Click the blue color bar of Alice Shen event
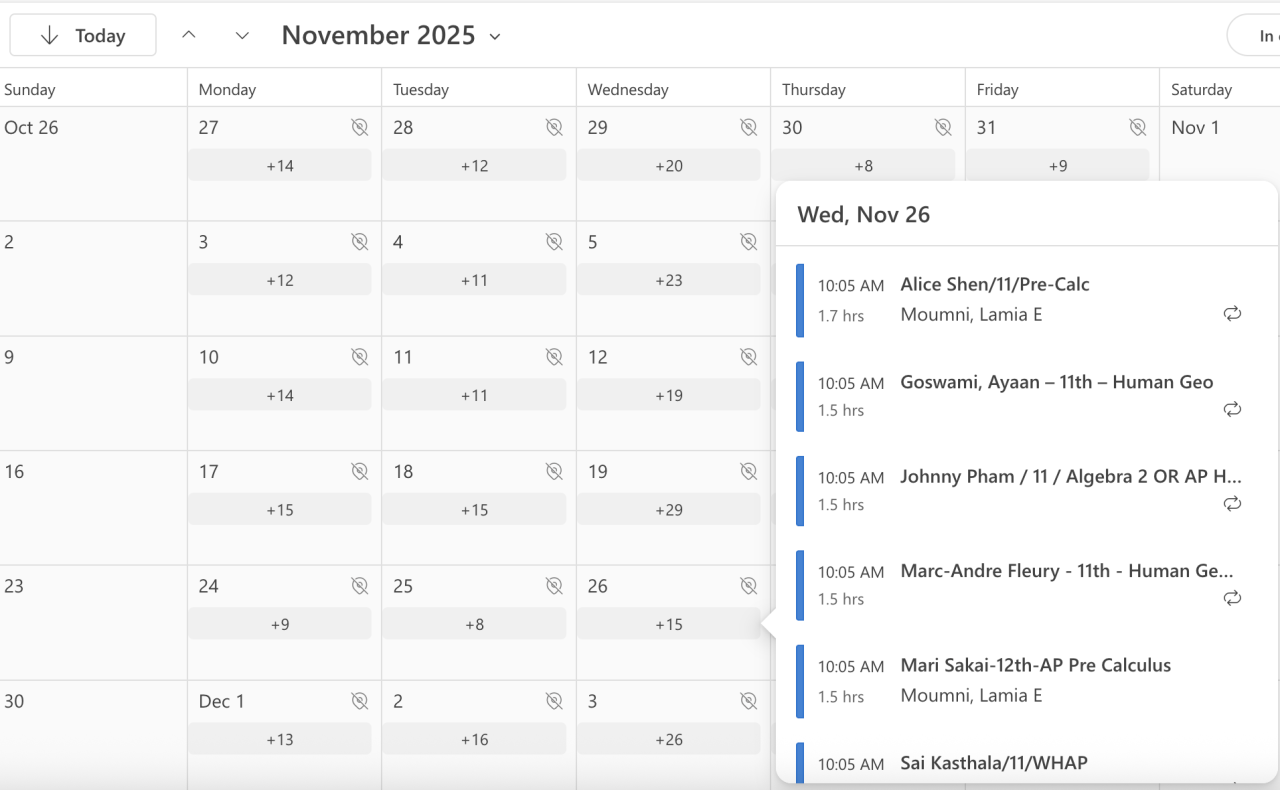 800,300
